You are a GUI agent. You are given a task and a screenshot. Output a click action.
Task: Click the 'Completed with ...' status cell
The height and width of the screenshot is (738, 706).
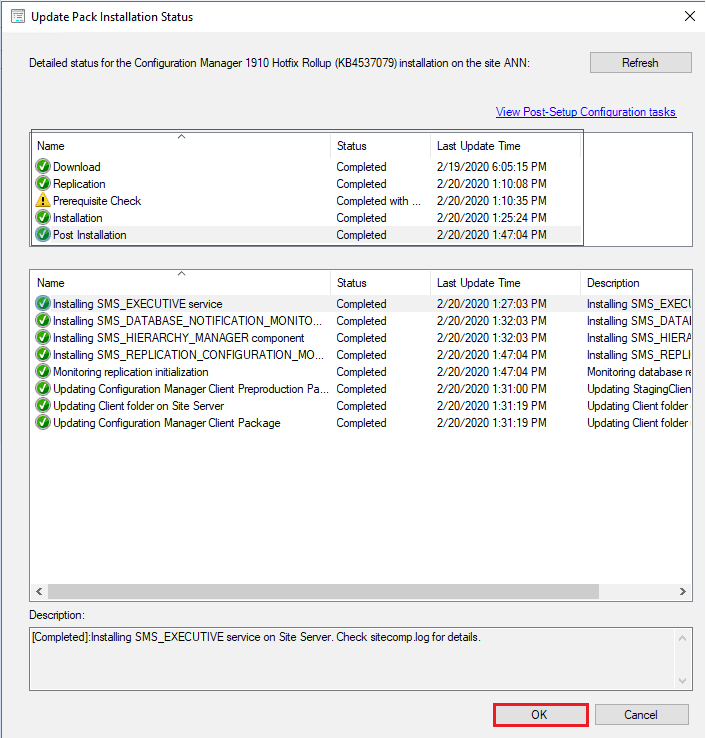tap(378, 201)
